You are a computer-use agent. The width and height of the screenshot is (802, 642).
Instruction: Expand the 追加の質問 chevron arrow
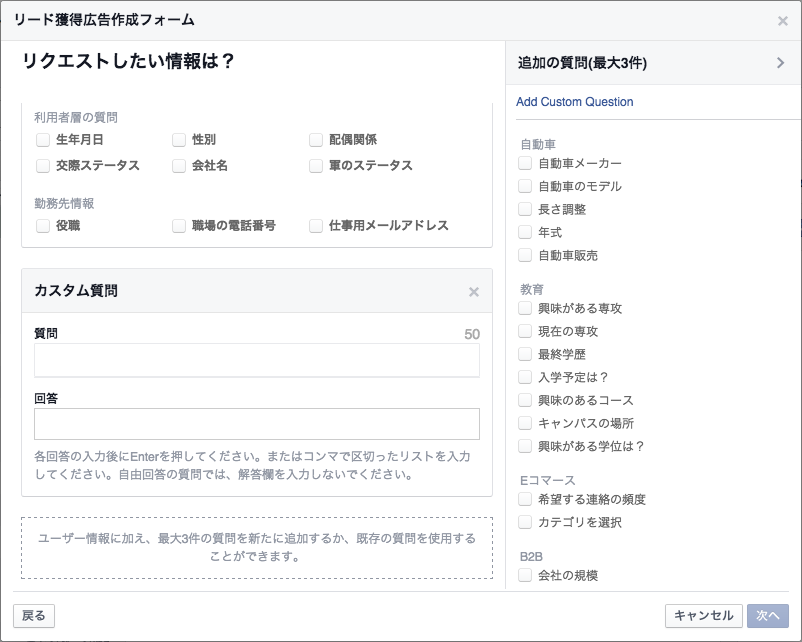click(x=781, y=63)
